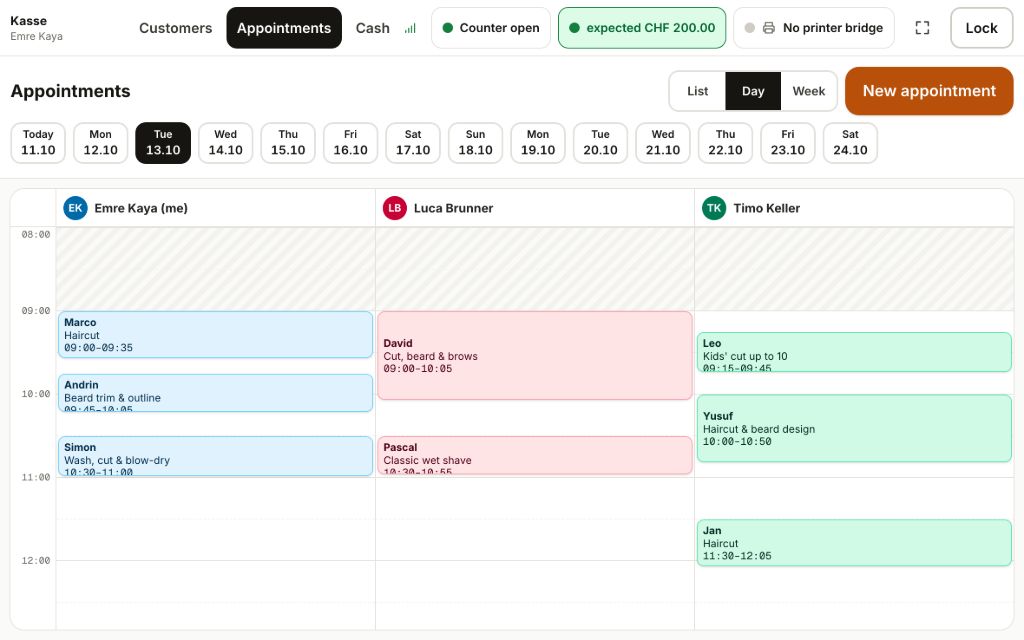
Task: Select Tue 20.10 date chip
Action: (x=600, y=143)
